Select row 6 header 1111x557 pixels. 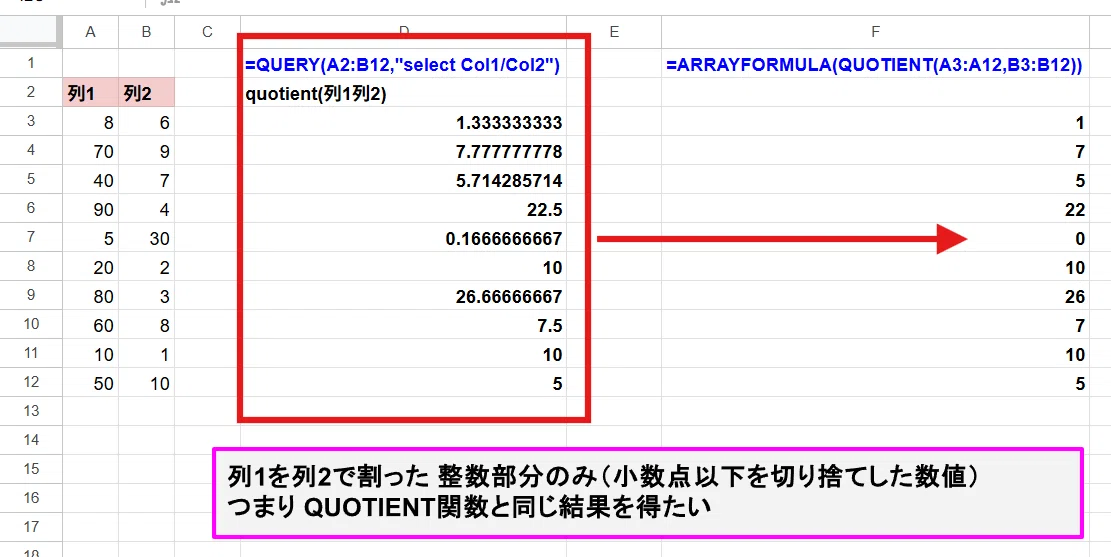[31, 208]
